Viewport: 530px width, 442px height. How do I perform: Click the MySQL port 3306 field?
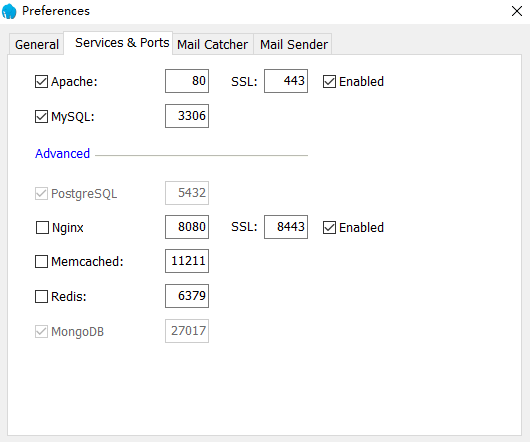click(x=187, y=116)
